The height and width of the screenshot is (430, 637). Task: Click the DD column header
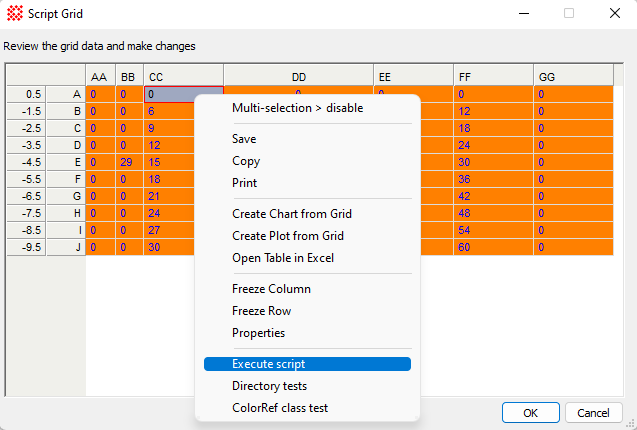(x=298, y=76)
